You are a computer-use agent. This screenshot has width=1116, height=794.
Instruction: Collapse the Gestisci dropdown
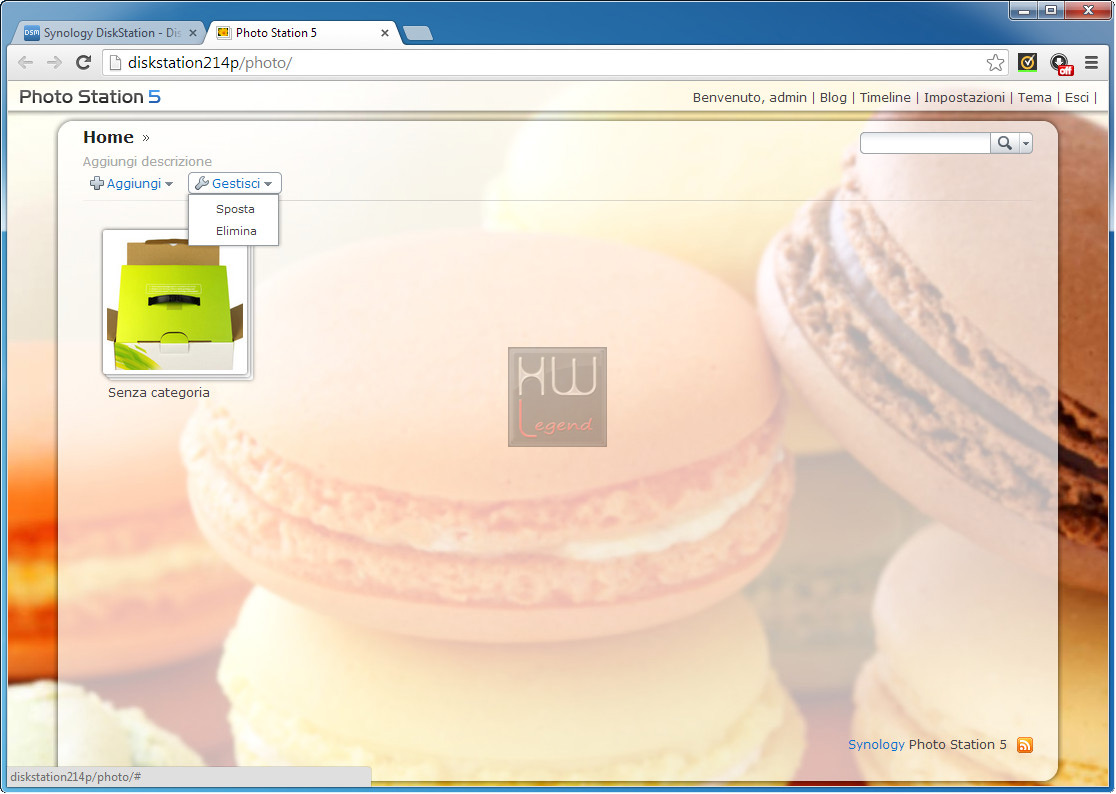pos(235,184)
